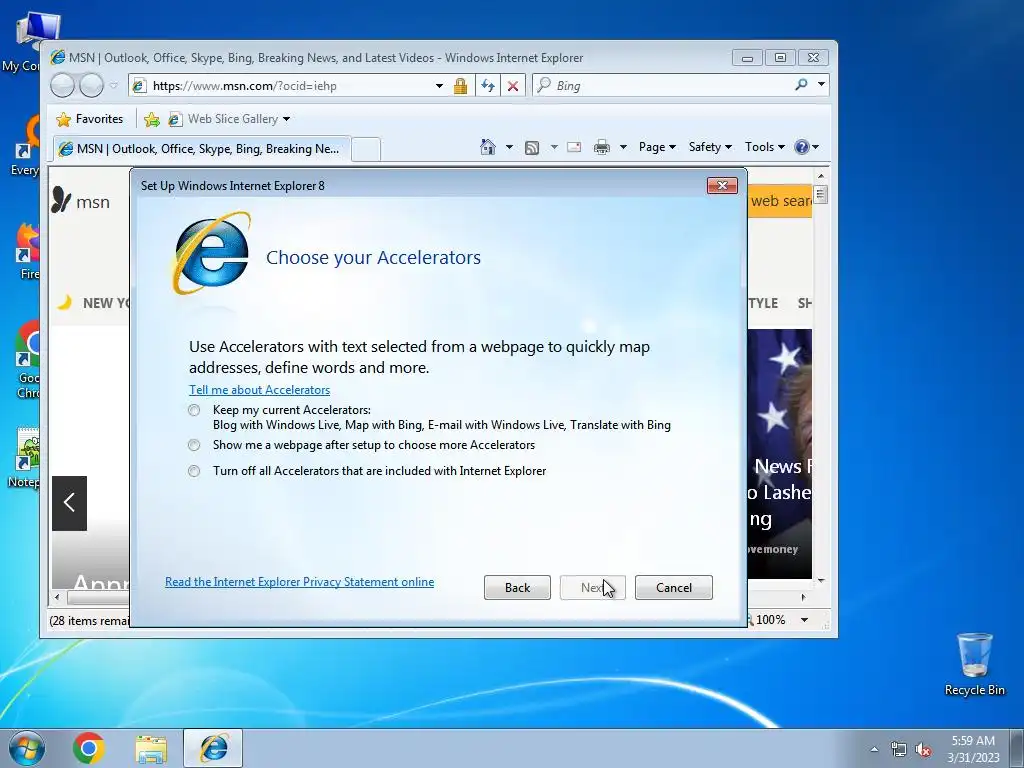The width and height of the screenshot is (1024, 768).
Task: Expand the Feeds dropdown arrow
Action: (554, 147)
